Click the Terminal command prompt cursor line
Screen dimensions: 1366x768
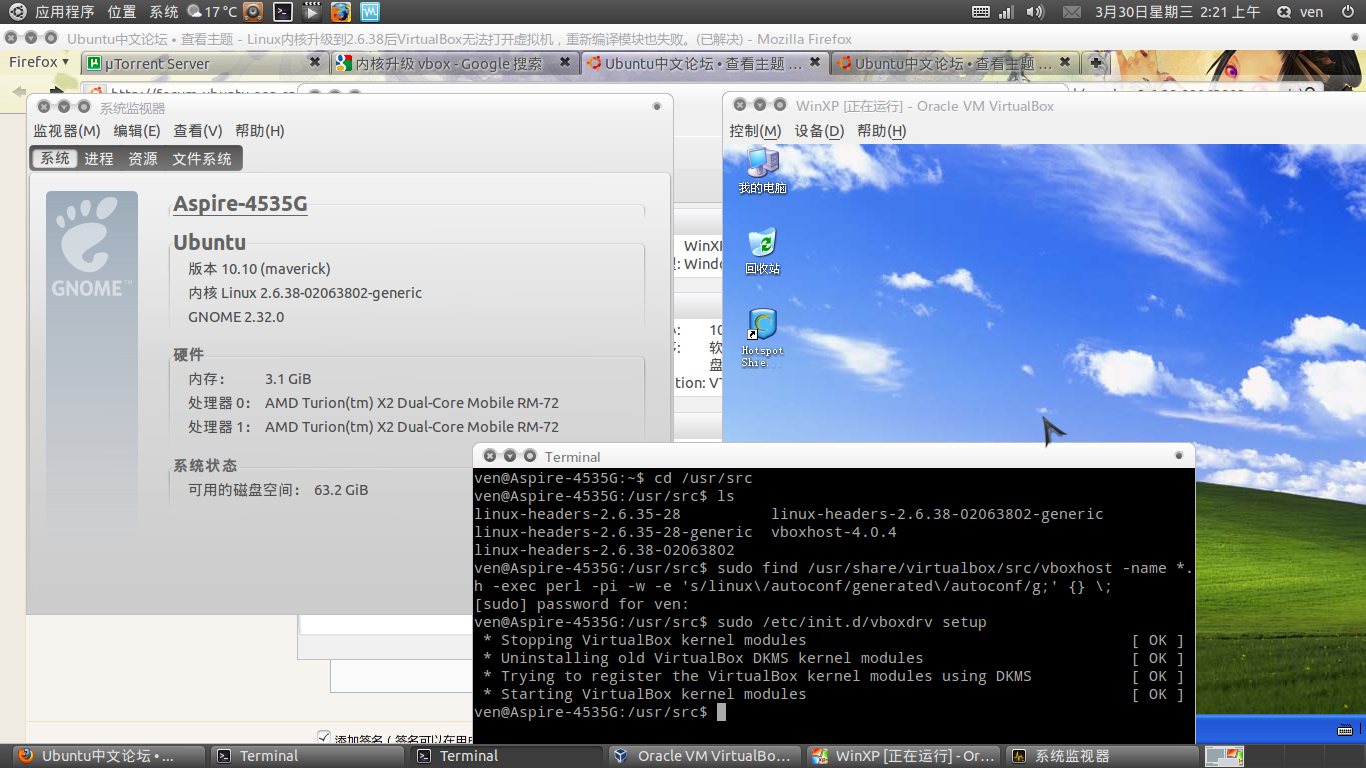(600, 712)
